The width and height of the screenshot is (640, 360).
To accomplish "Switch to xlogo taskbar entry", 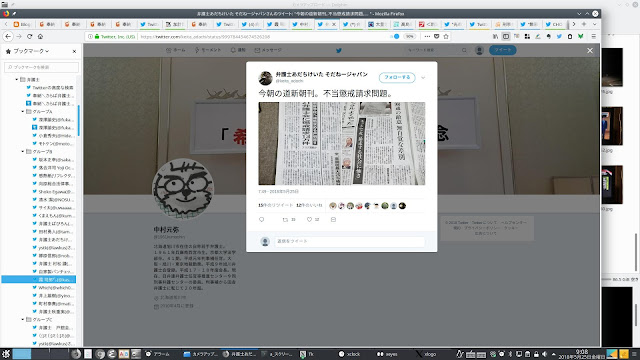I will [426, 354].
